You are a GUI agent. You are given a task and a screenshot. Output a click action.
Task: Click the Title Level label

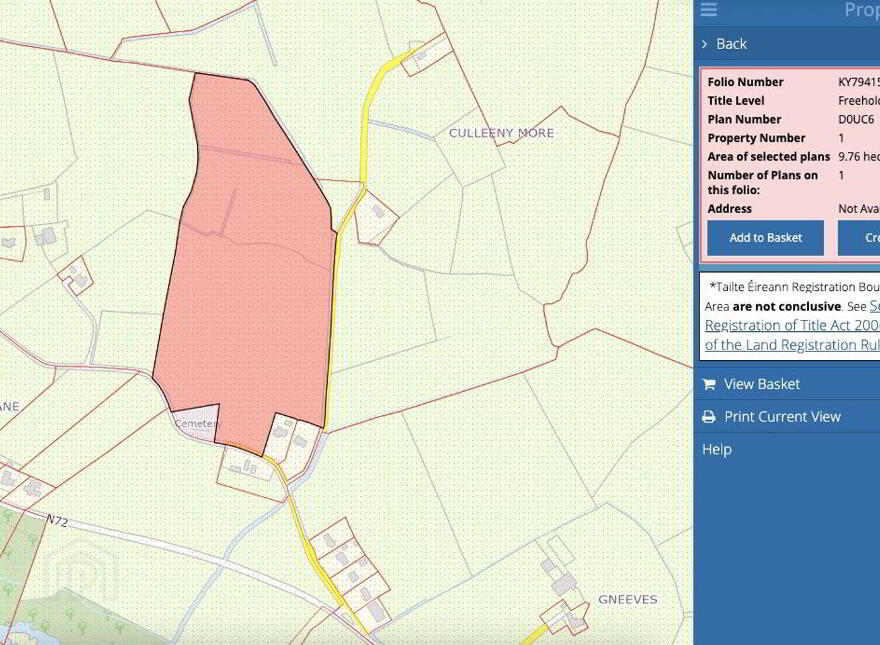[736, 101]
